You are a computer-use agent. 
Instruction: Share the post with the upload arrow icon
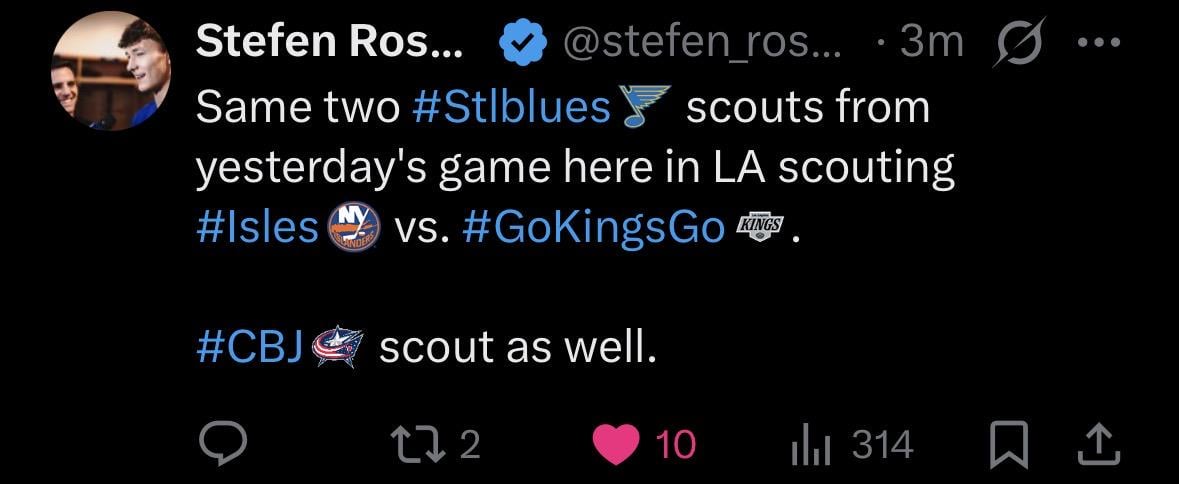coord(1098,445)
